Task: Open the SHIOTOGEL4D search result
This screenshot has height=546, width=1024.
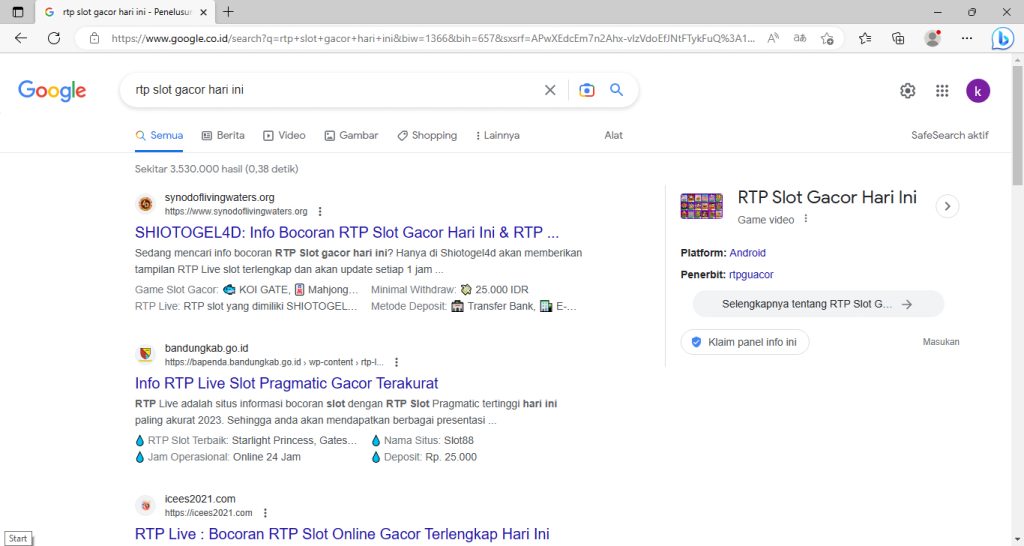Action: tap(347, 233)
